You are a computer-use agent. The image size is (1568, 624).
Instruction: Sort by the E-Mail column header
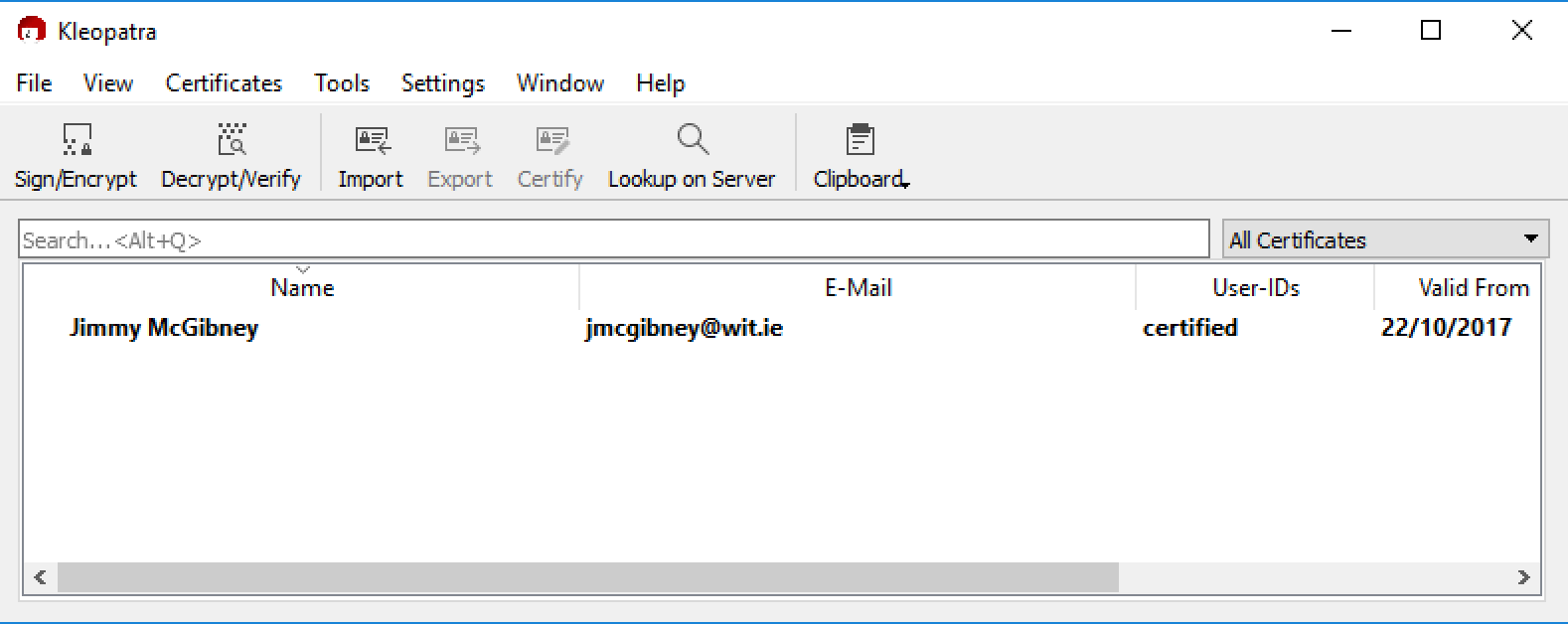click(x=859, y=288)
